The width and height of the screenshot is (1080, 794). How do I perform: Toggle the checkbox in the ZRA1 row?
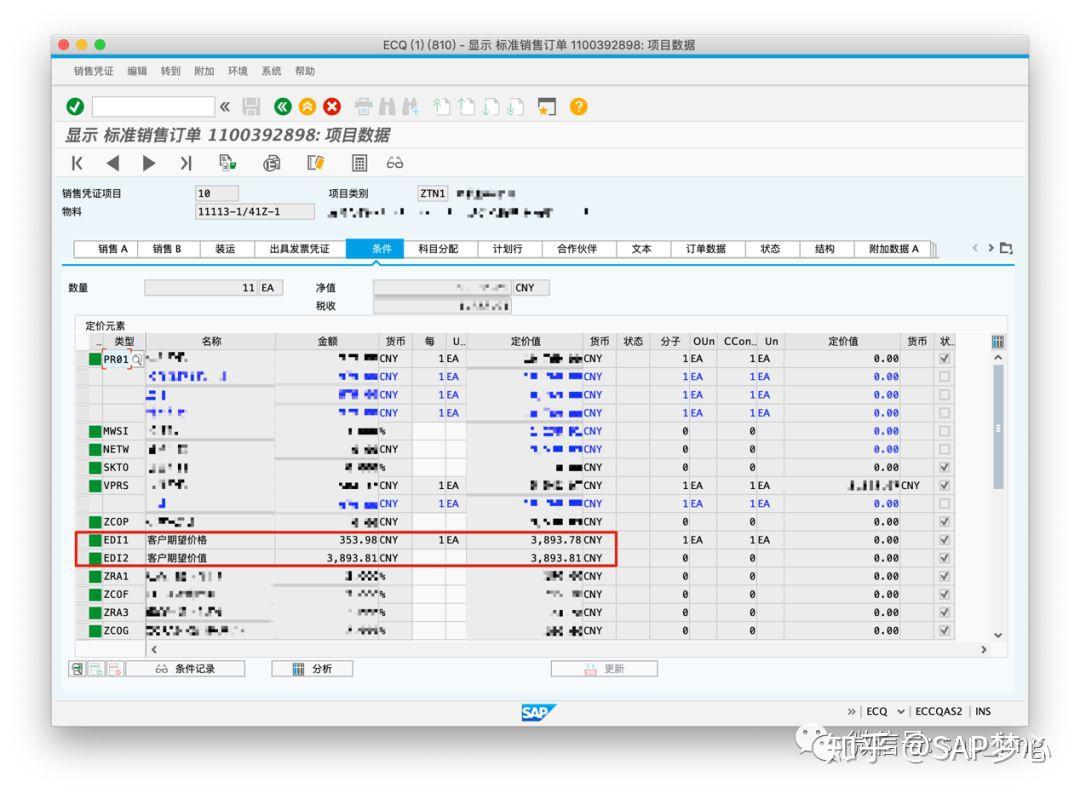(x=944, y=576)
